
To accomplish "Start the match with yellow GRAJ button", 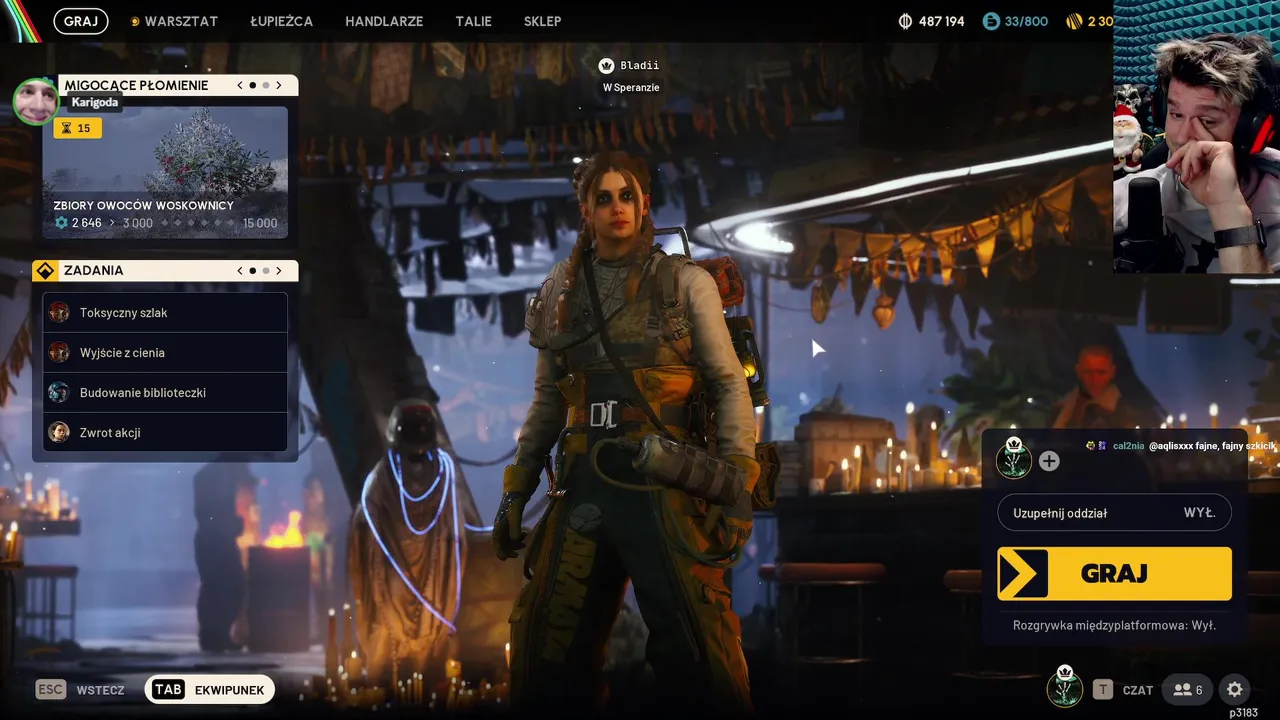I will 1114,574.
